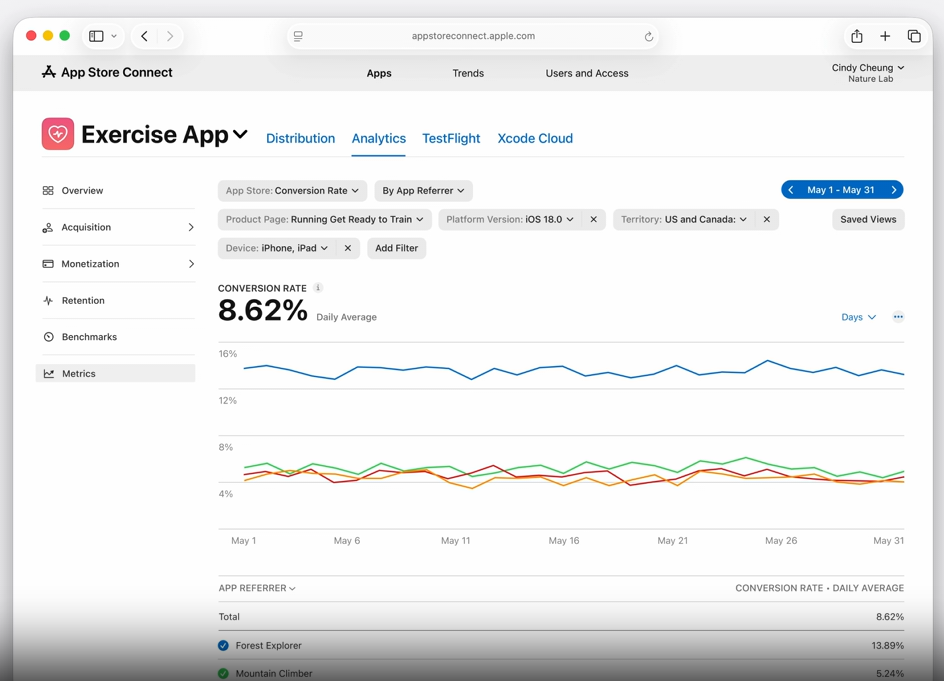Reload the page using refresh icon
Image resolution: width=944 pixels, height=681 pixels.
click(x=648, y=36)
